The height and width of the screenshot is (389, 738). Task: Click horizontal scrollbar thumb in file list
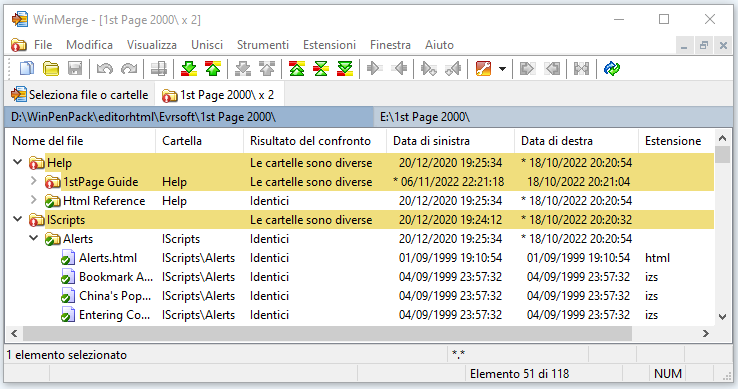327,333
